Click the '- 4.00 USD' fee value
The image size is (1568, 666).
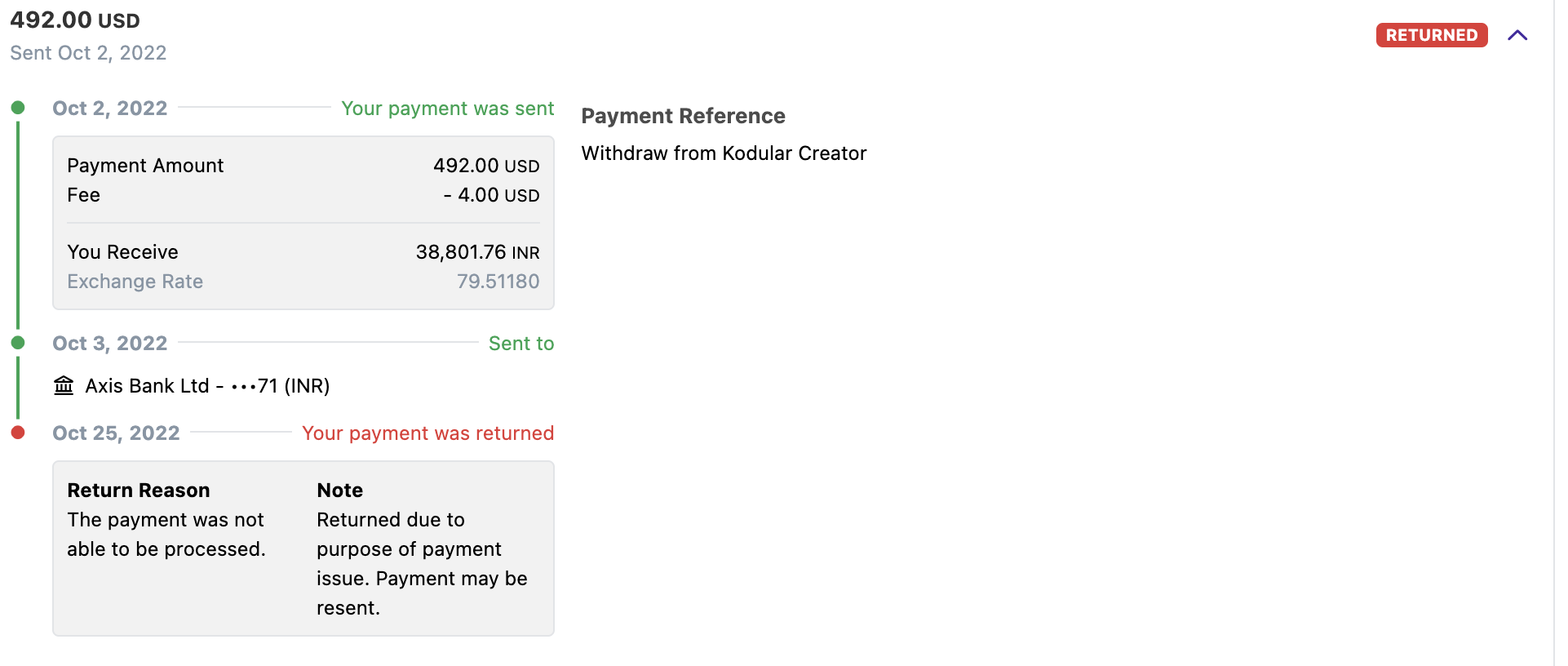[491, 195]
